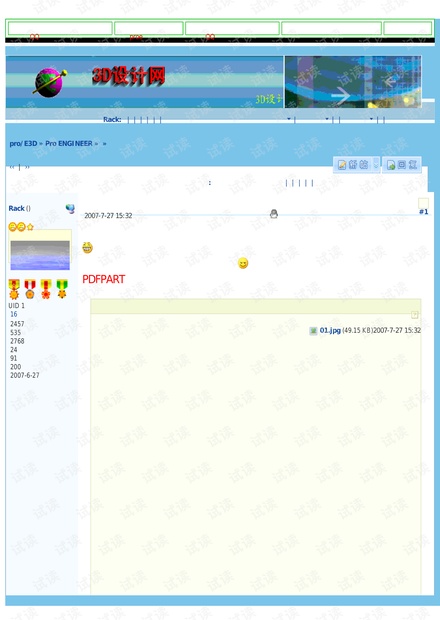This screenshot has height=620, width=440.
Task: Click the red proe text under top boxes
Action: pos(136,37)
